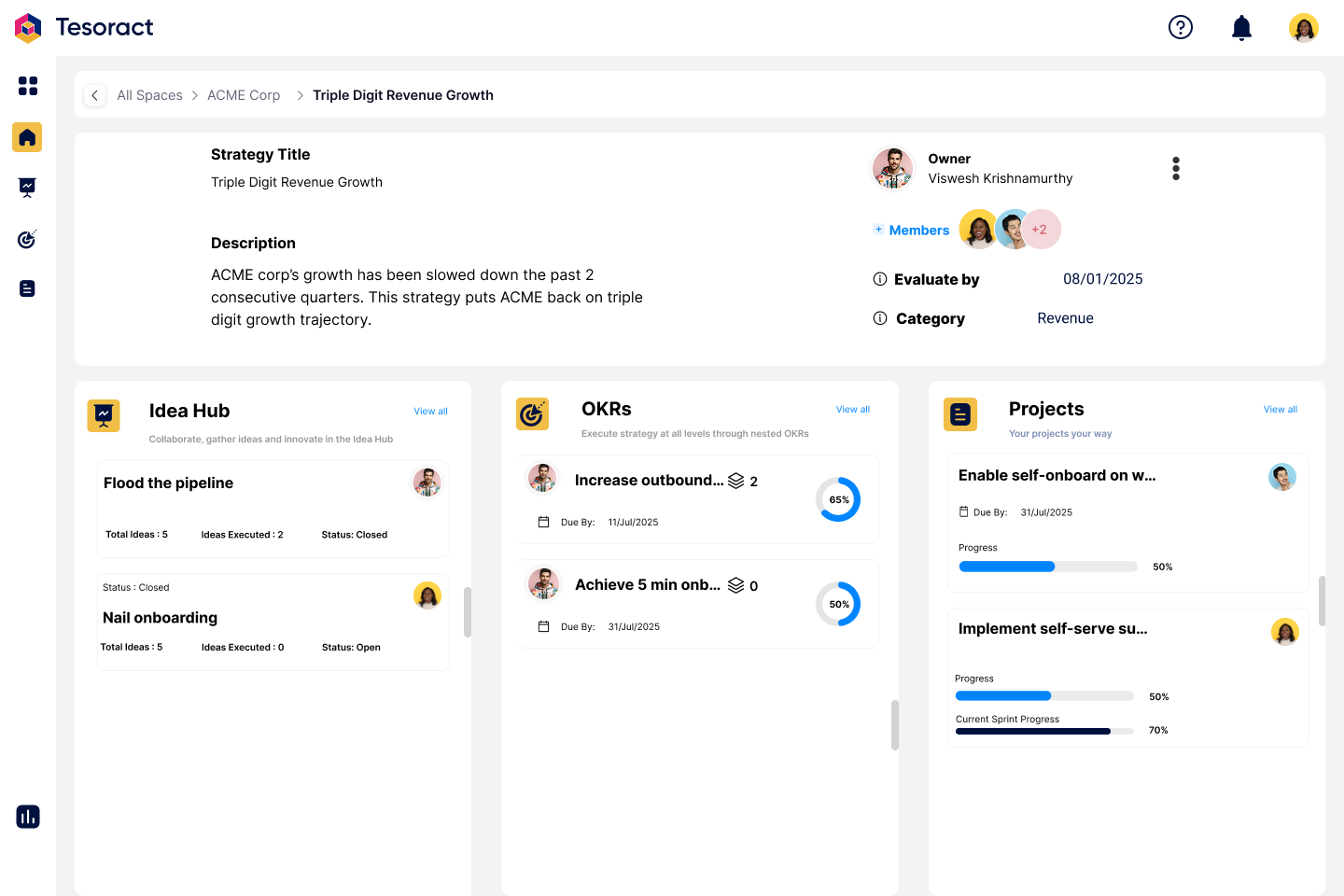This screenshot has height=896, width=1344.
Task: Navigate to All Spaces breadcrumb
Action: pyautogui.click(x=149, y=95)
